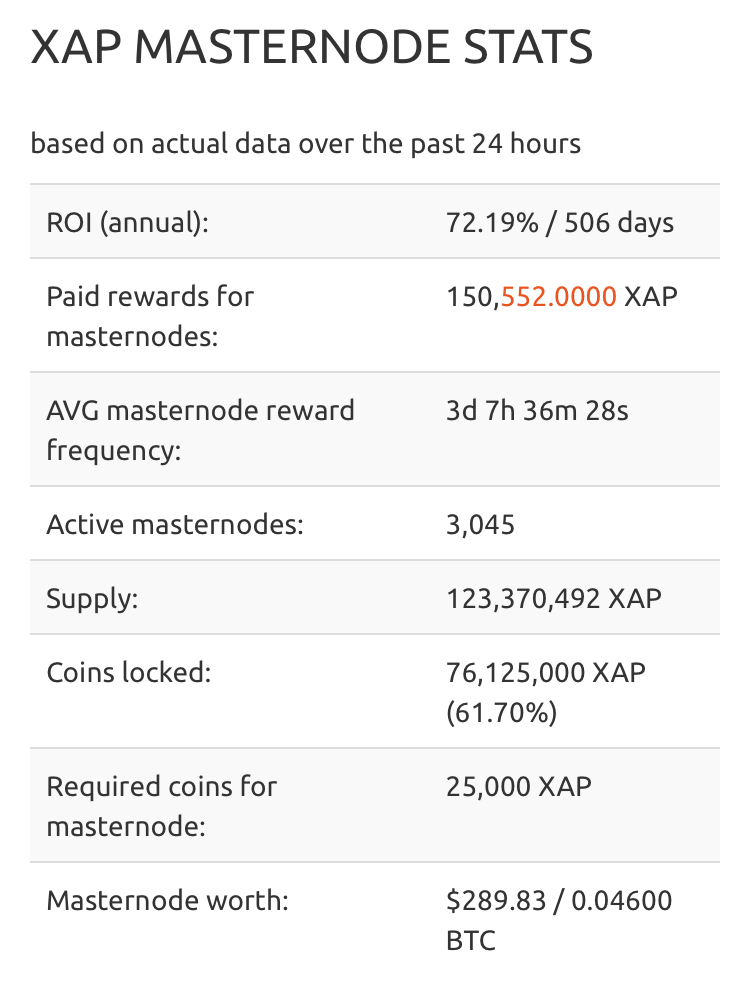This screenshot has width=750, height=985.
Task: Click the 3,045 active masternodes count
Action: pos(480,524)
